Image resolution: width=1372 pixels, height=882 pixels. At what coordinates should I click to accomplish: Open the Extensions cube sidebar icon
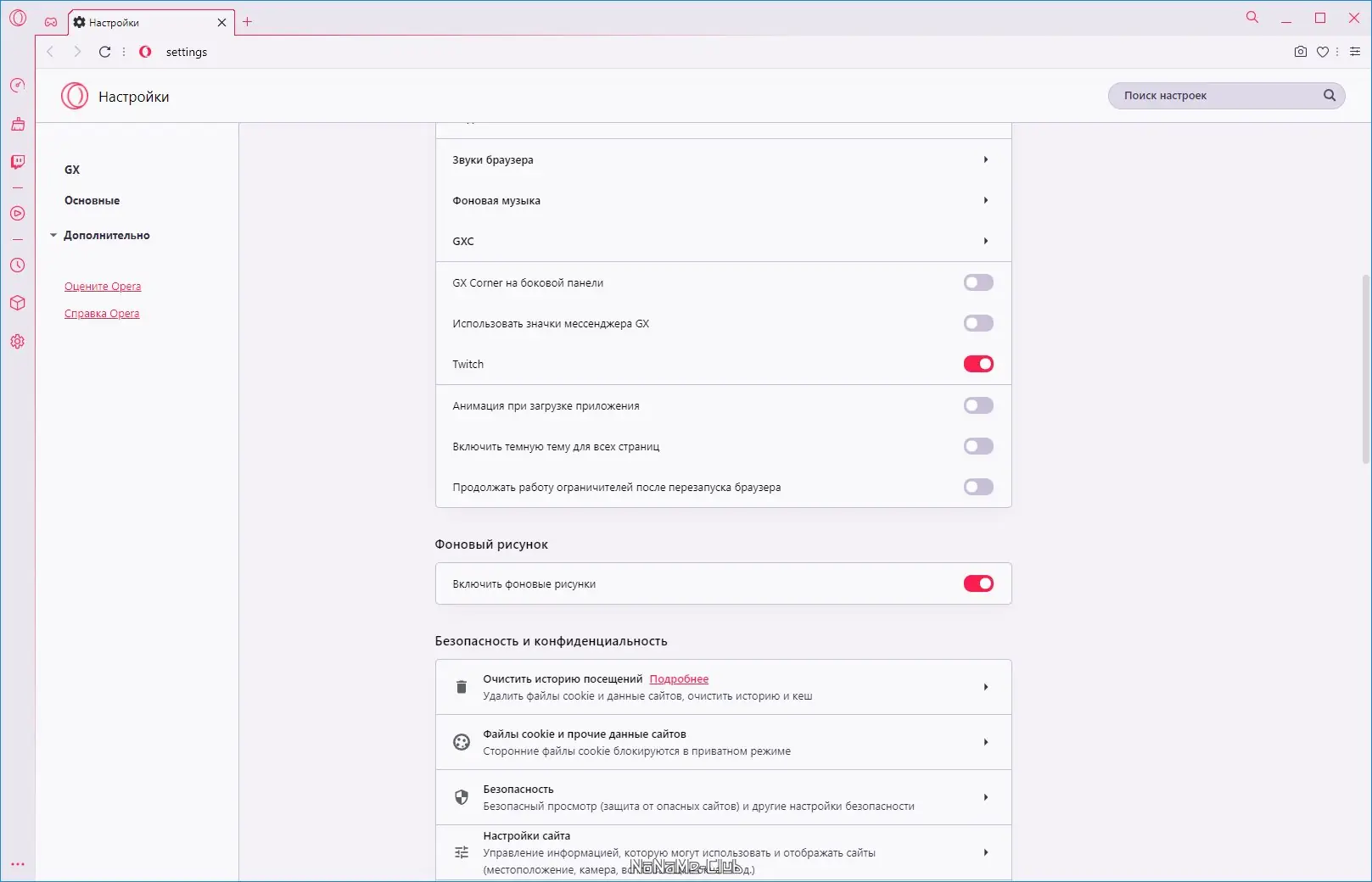point(18,304)
